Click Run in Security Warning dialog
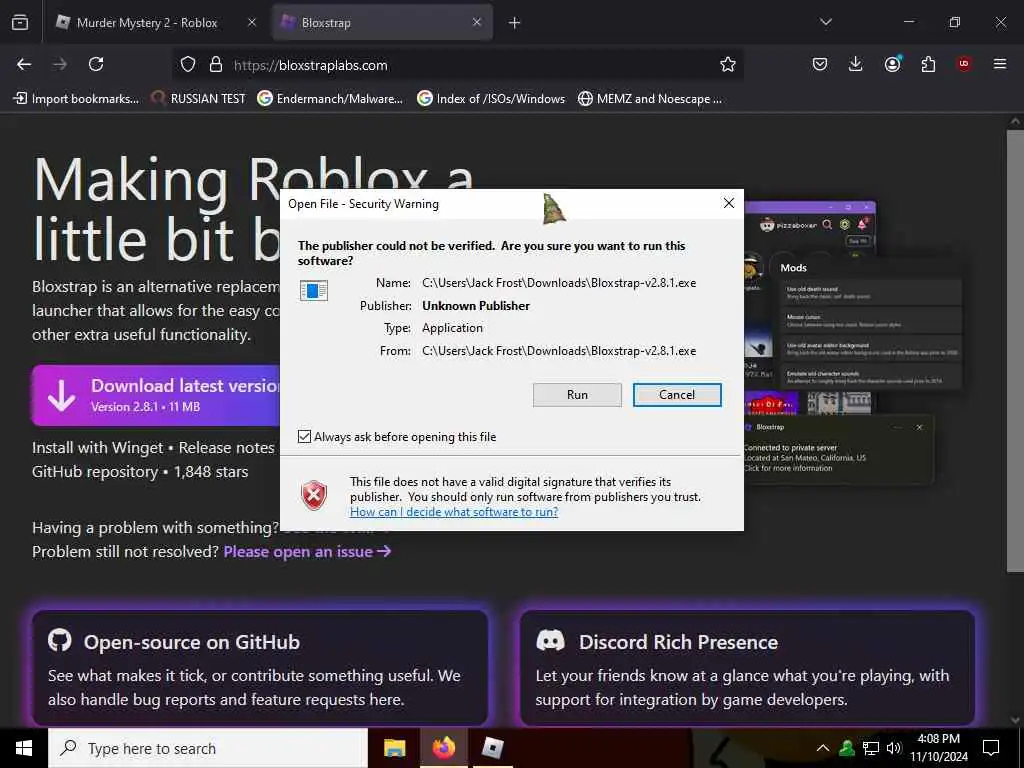The height and width of the screenshot is (768, 1024). click(577, 394)
